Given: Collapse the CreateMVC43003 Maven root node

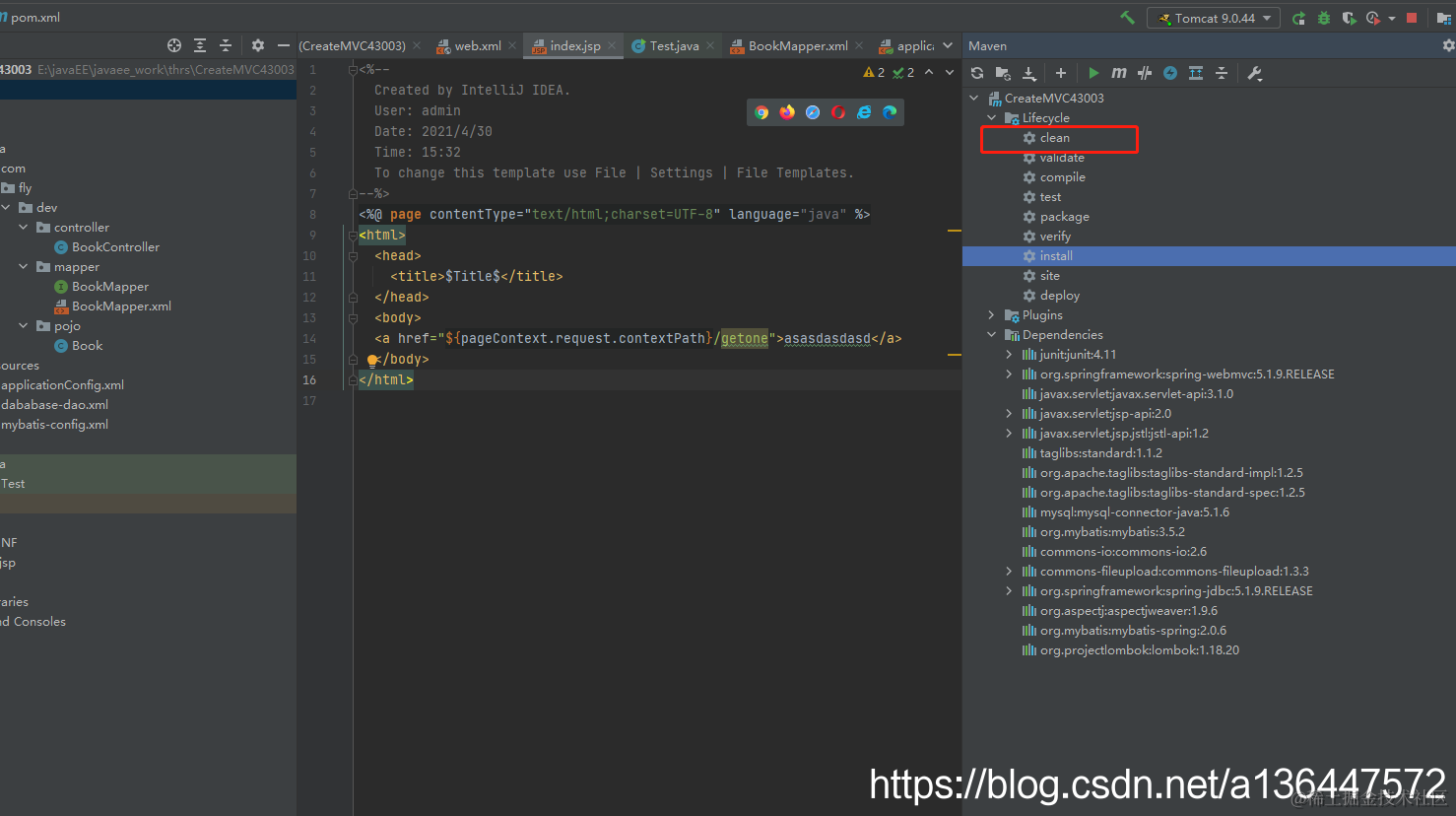Looking at the screenshot, I should pyautogui.click(x=974, y=99).
